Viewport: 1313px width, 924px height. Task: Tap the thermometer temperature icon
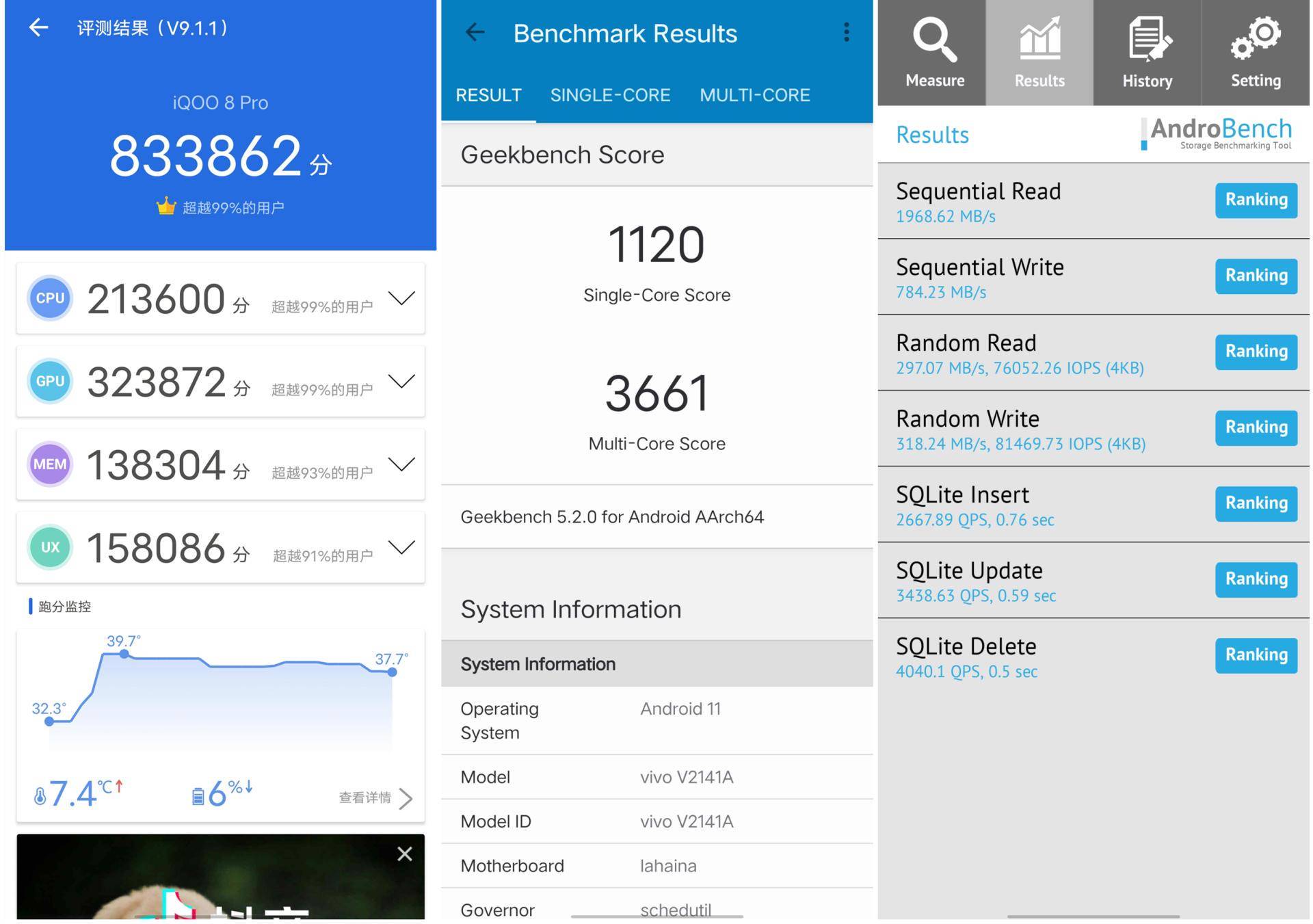40,796
